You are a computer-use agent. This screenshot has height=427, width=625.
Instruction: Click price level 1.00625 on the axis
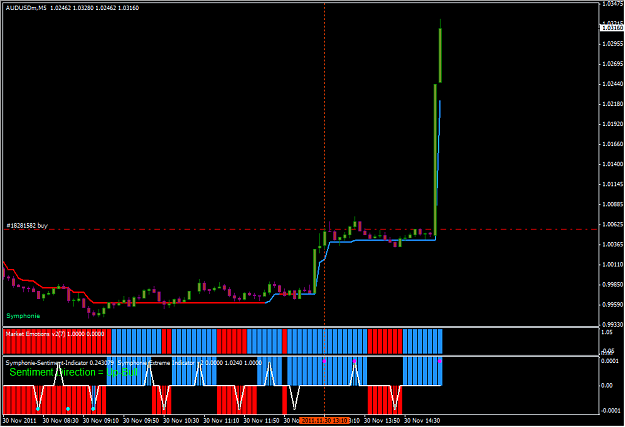[x=613, y=224]
